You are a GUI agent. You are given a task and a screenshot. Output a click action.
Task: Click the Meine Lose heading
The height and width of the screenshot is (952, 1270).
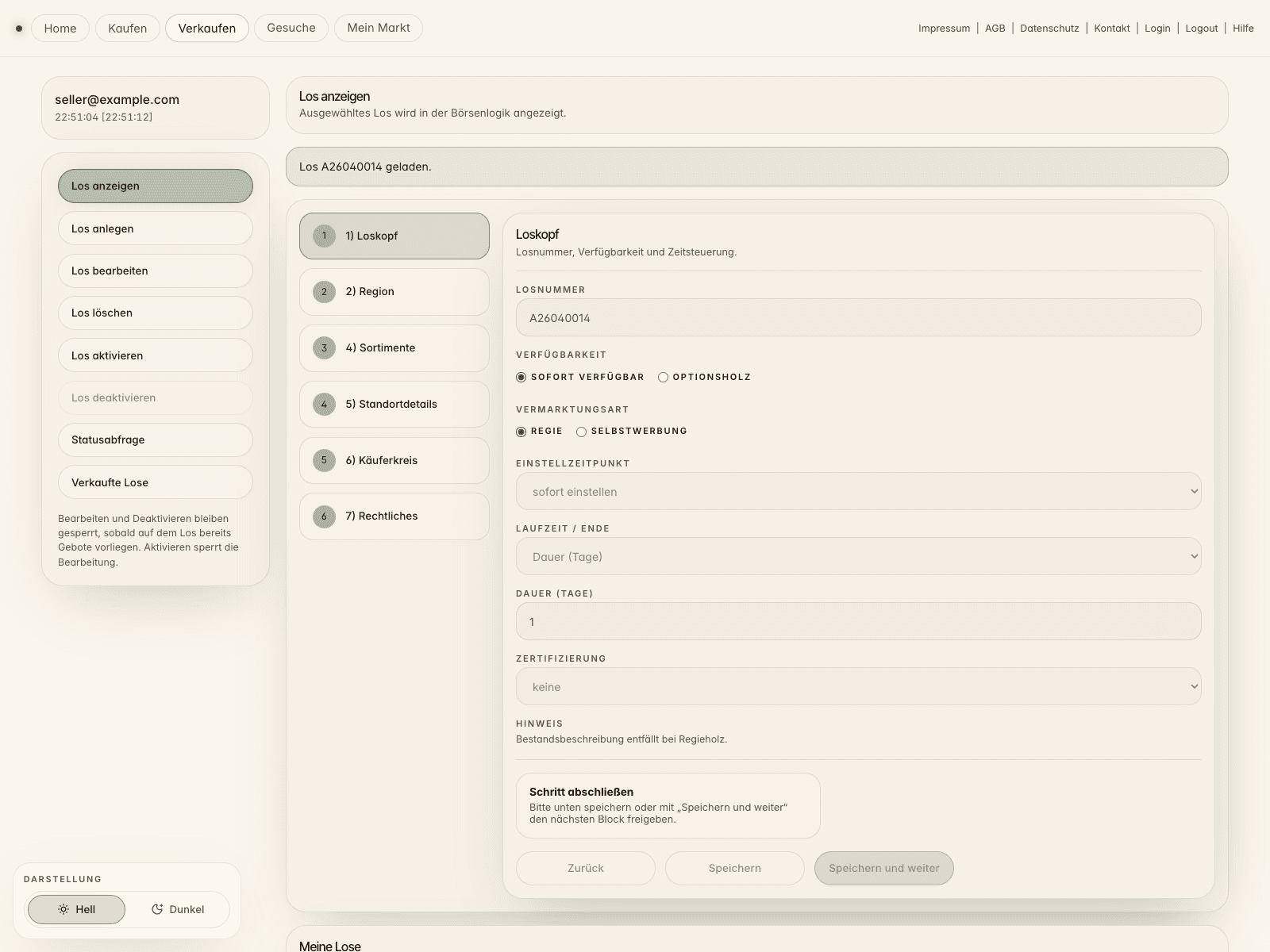point(330,946)
